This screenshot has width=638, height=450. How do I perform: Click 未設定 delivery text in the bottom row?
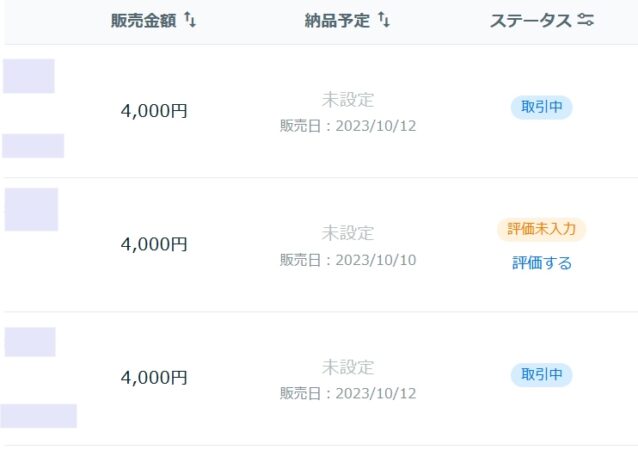(347, 366)
